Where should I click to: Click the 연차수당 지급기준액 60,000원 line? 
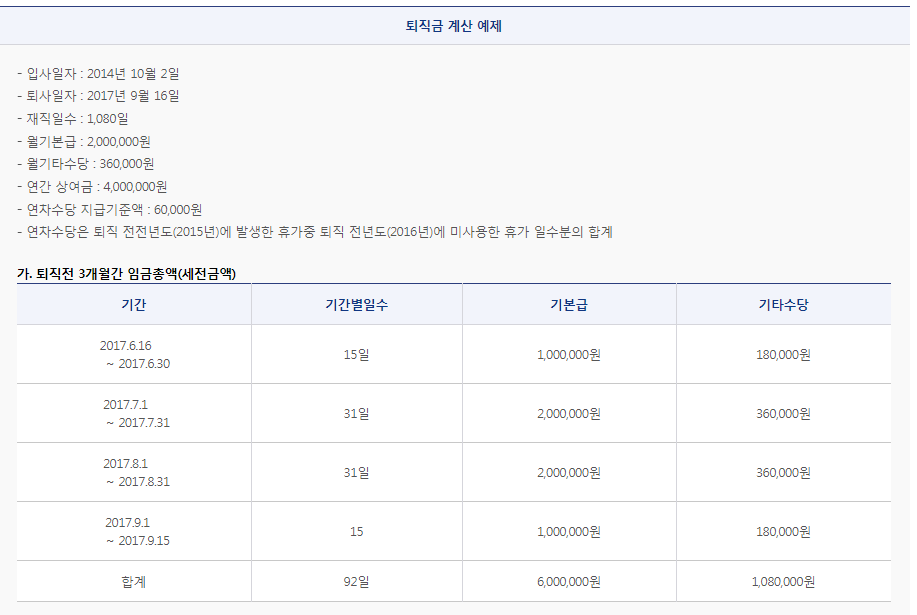coord(109,209)
